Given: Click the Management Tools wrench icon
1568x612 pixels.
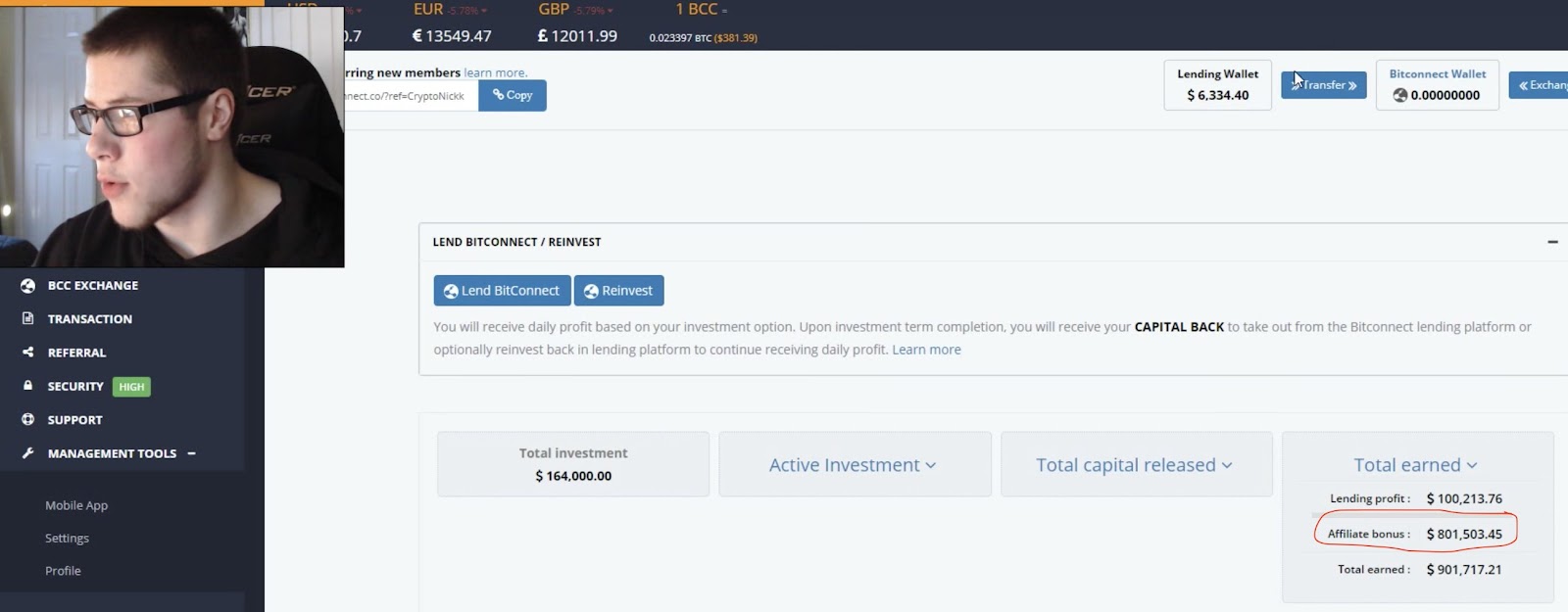Looking at the screenshot, I should (27, 453).
